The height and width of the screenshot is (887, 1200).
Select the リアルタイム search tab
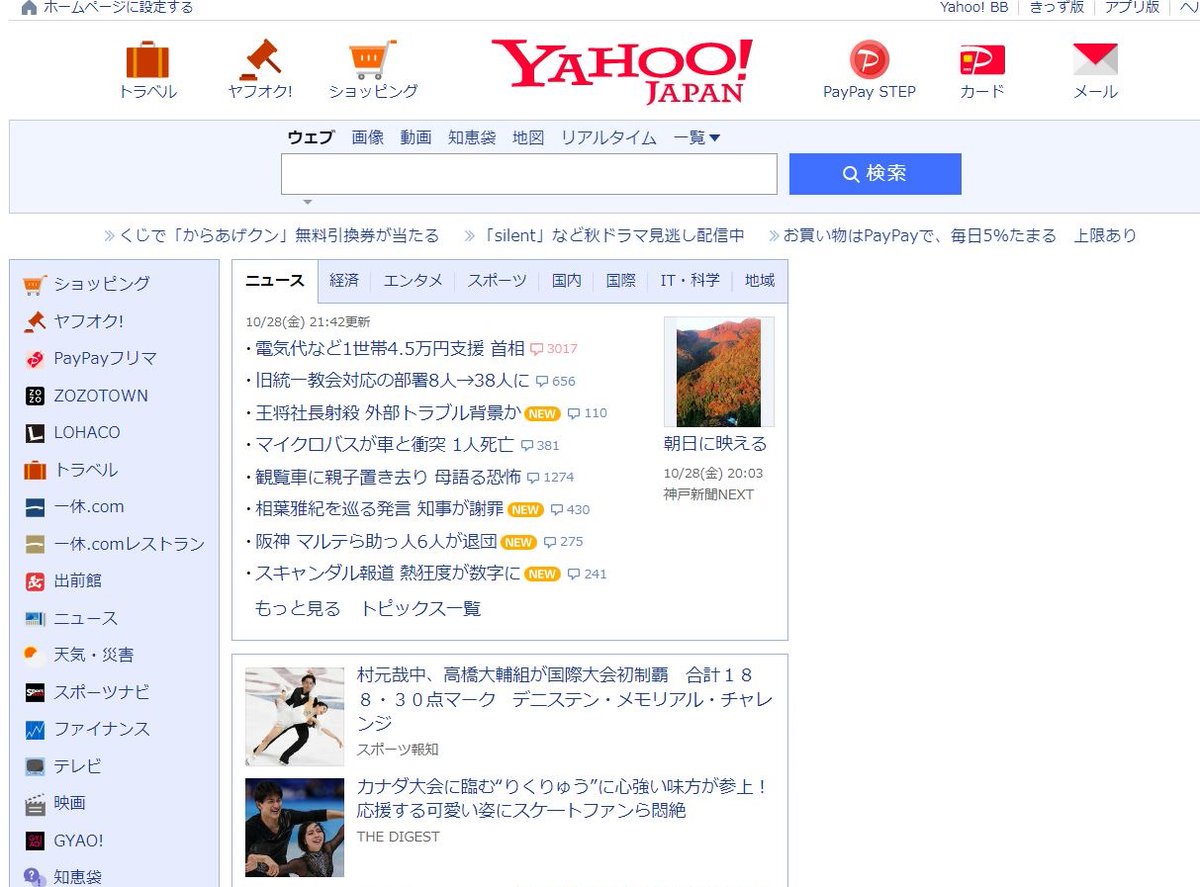(609, 138)
